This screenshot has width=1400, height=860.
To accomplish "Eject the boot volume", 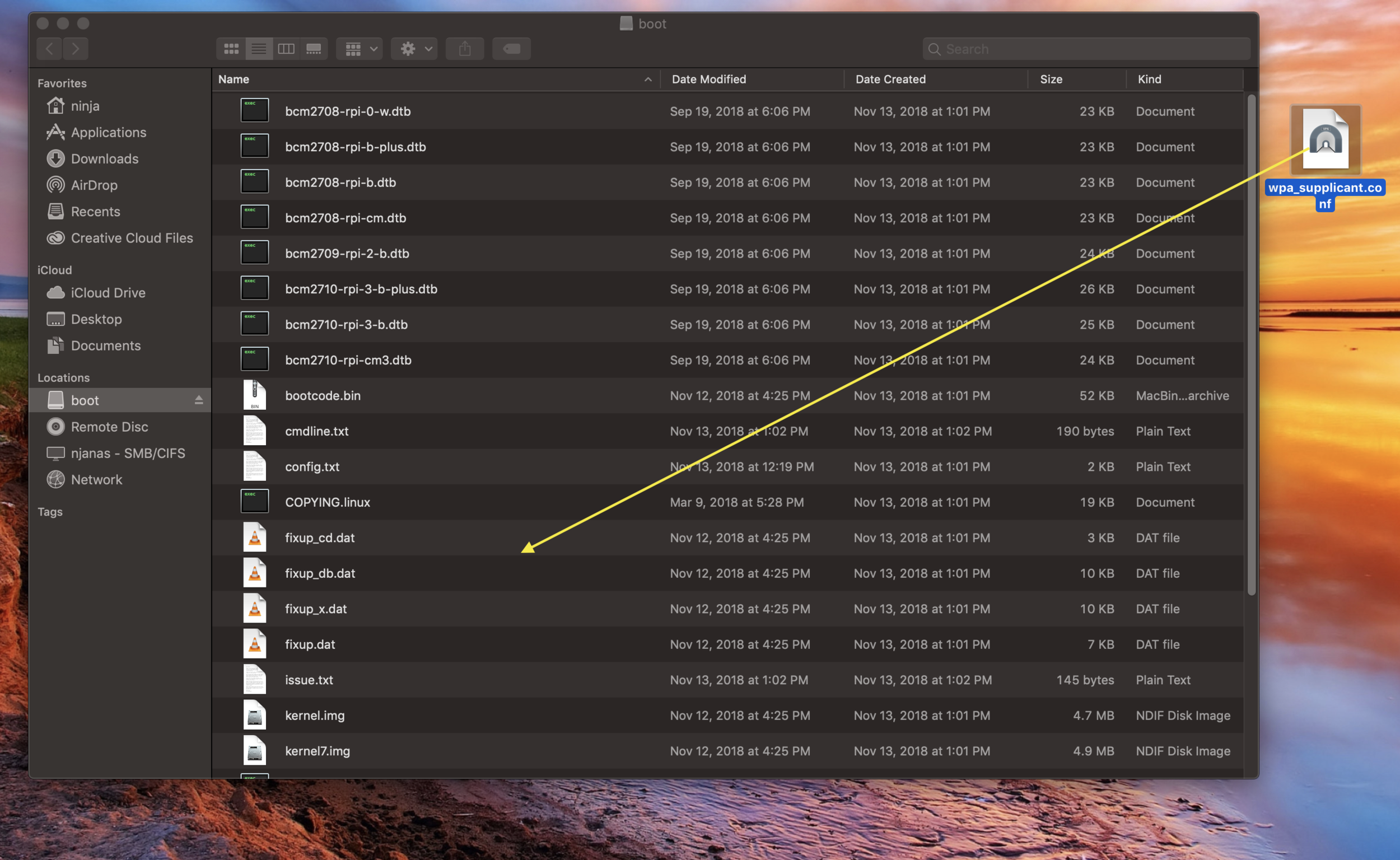I will coord(199,400).
